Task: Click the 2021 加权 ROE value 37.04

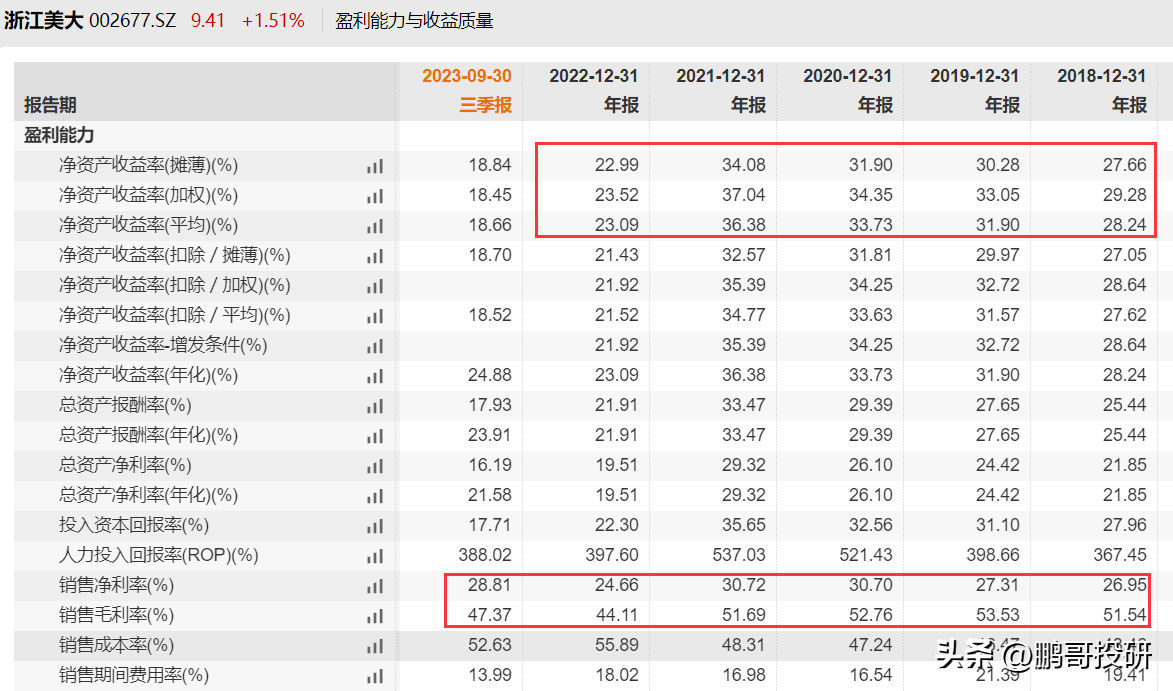Action: pos(744,194)
